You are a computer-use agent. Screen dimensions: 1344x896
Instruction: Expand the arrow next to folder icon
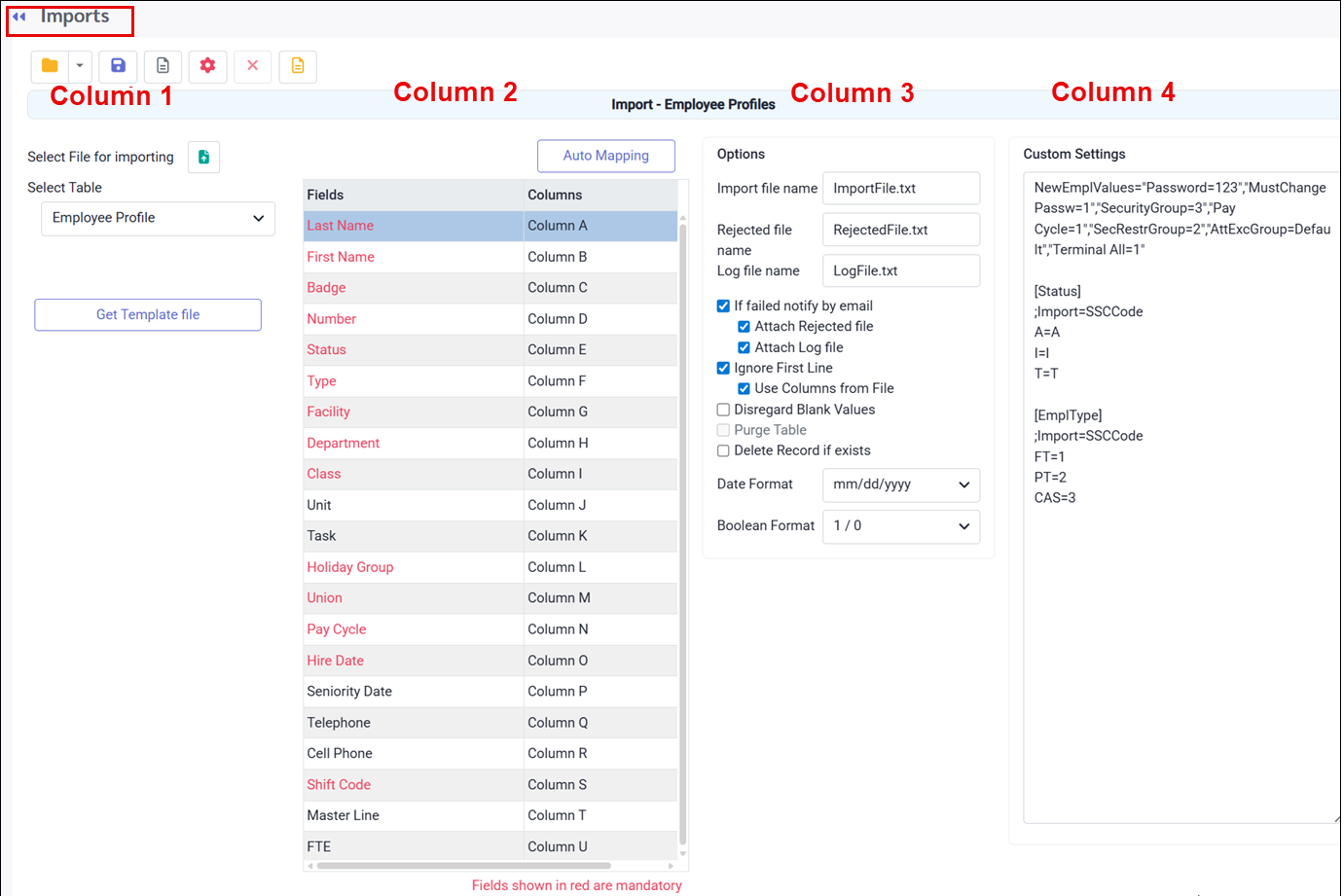[80, 66]
